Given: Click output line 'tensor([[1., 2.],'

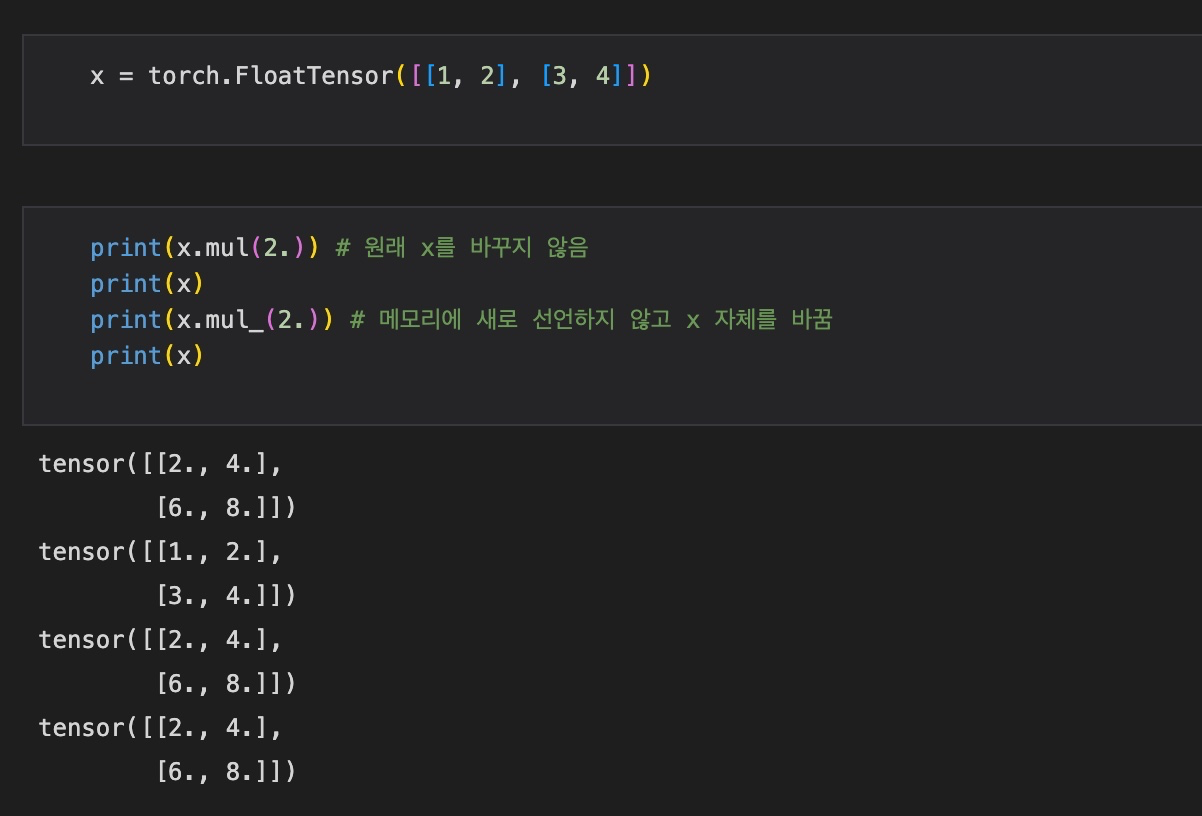Looking at the screenshot, I should click(x=161, y=552).
